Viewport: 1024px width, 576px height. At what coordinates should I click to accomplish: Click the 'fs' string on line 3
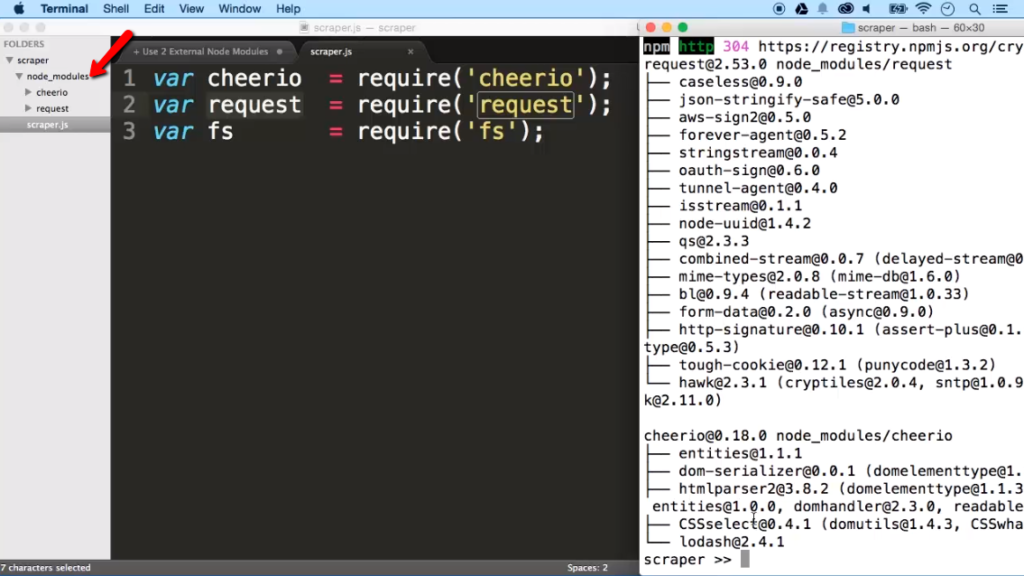(x=492, y=131)
